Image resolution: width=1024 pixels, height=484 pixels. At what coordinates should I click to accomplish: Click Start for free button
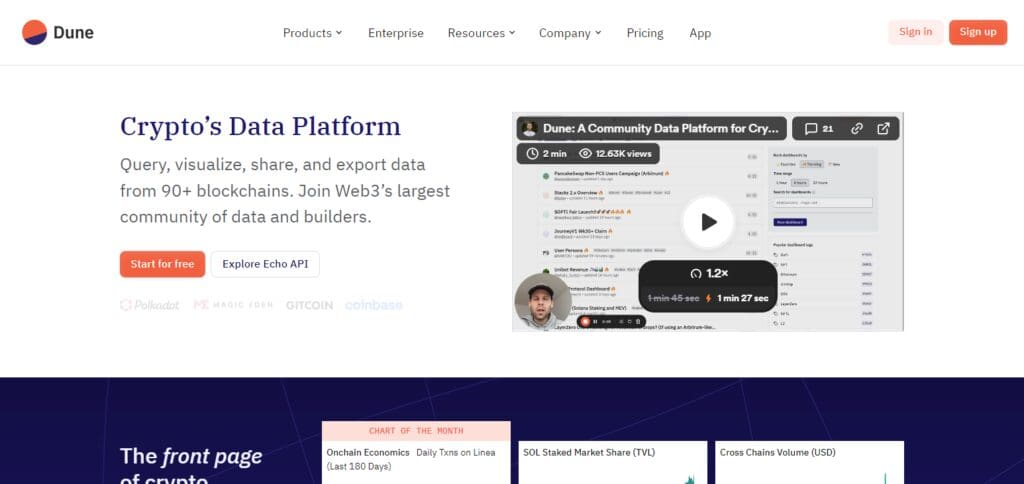[x=162, y=264]
